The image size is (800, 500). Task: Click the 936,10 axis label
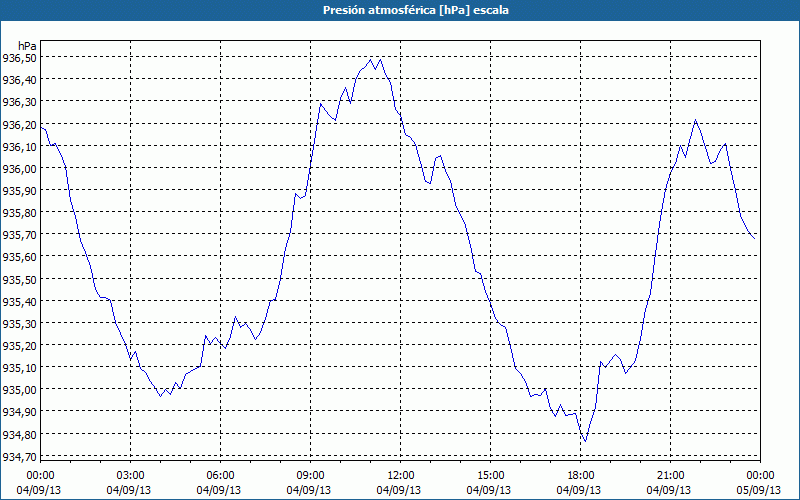point(19,146)
